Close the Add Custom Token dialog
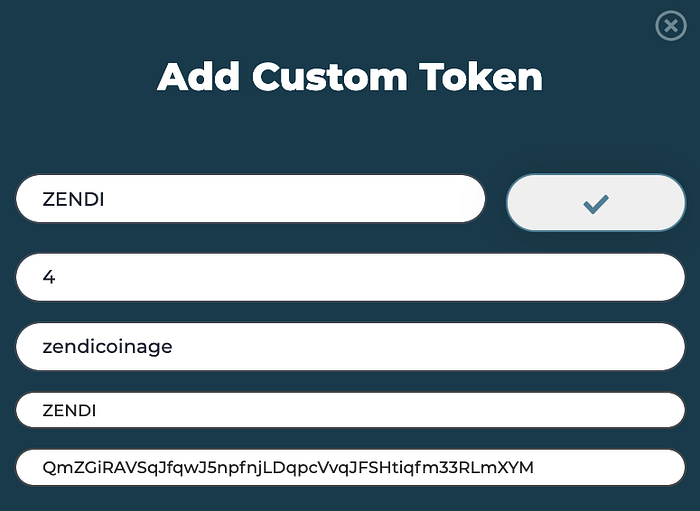This screenshot has width=700, height=511. [x=670, y=25]
